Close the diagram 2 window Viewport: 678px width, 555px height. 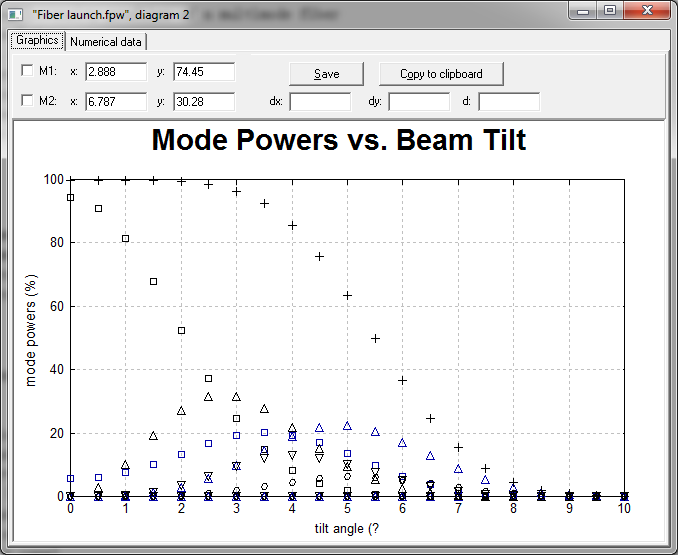(x=647, y=11)
